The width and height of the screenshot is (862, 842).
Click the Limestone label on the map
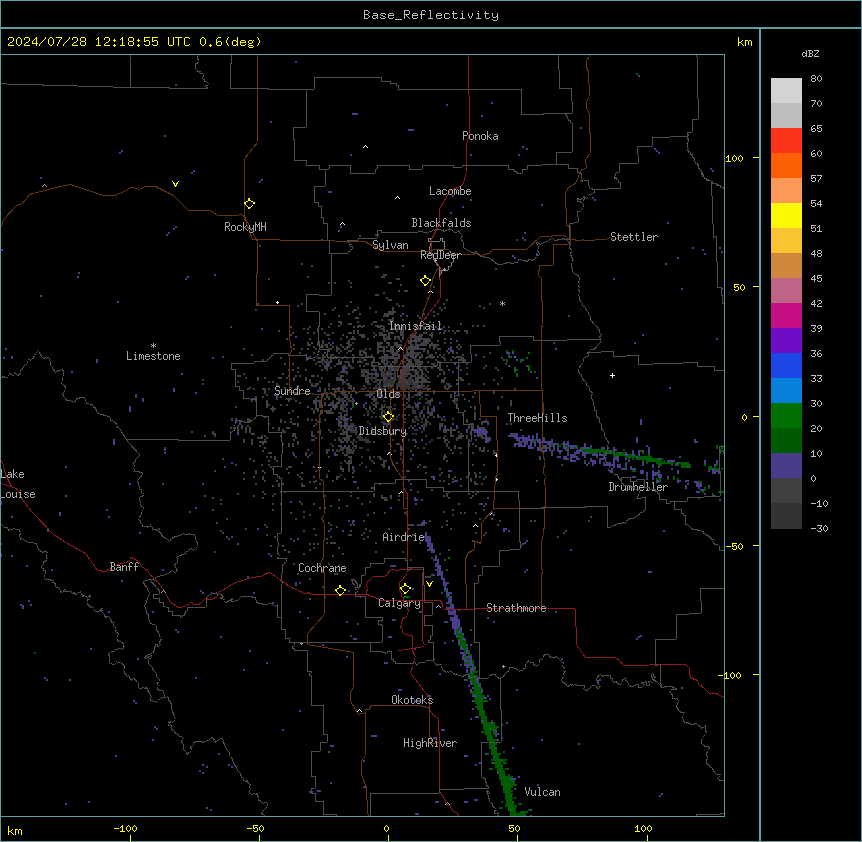coord(153,356)
